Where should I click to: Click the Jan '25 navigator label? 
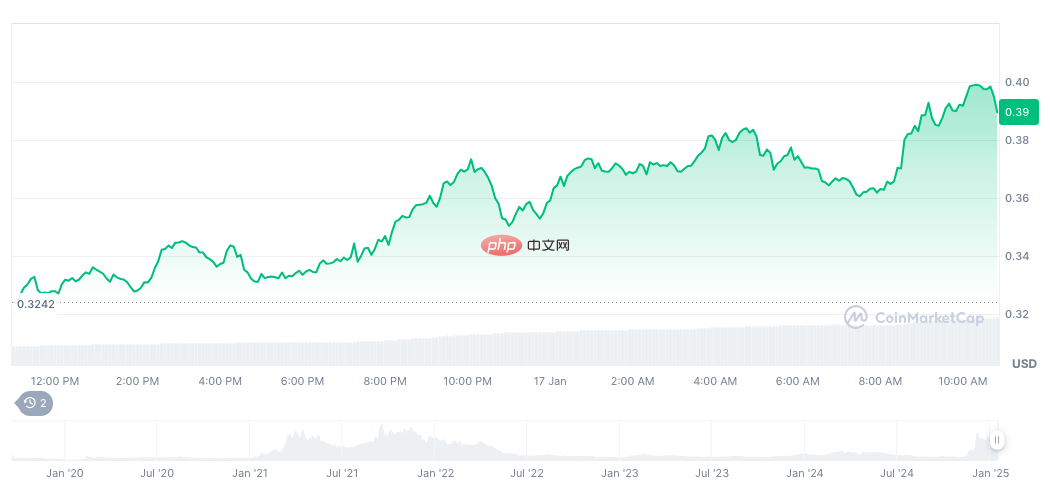point(989,471)
